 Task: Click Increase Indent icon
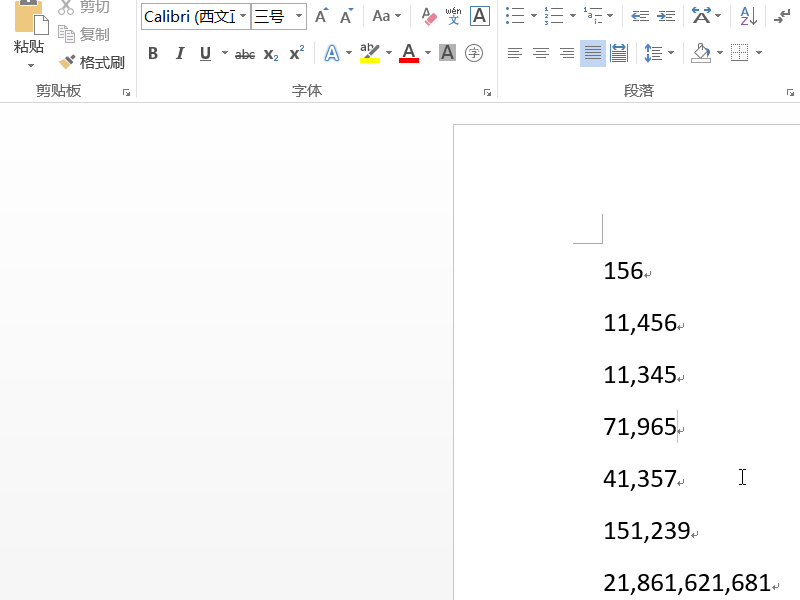[x=666, y=16]
